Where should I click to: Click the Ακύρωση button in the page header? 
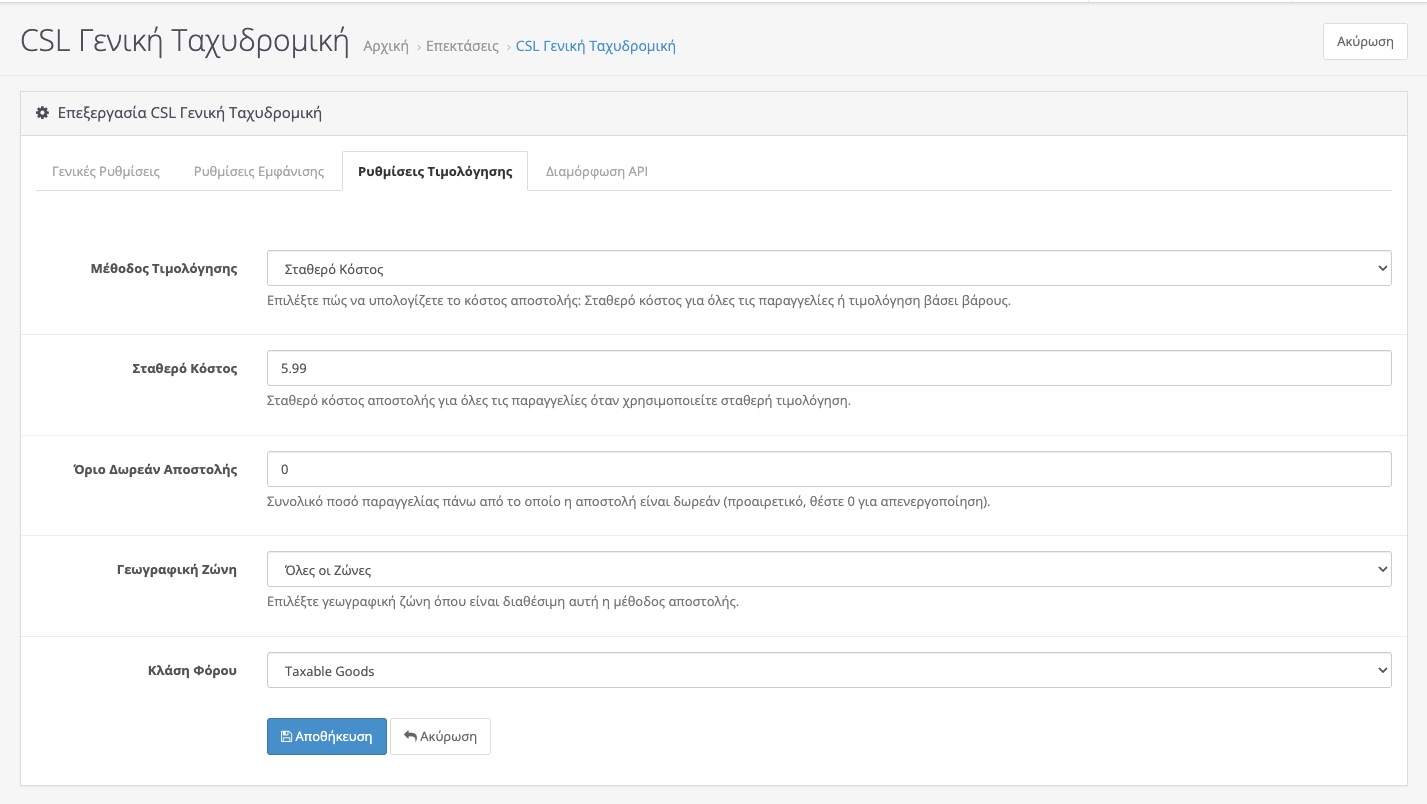point(1365,41)
